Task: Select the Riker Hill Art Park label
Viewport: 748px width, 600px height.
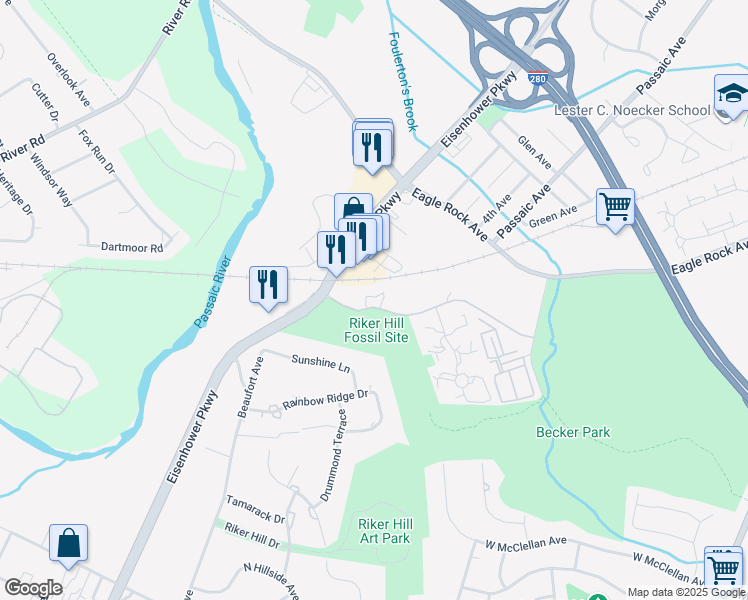Action: point(385,531)
